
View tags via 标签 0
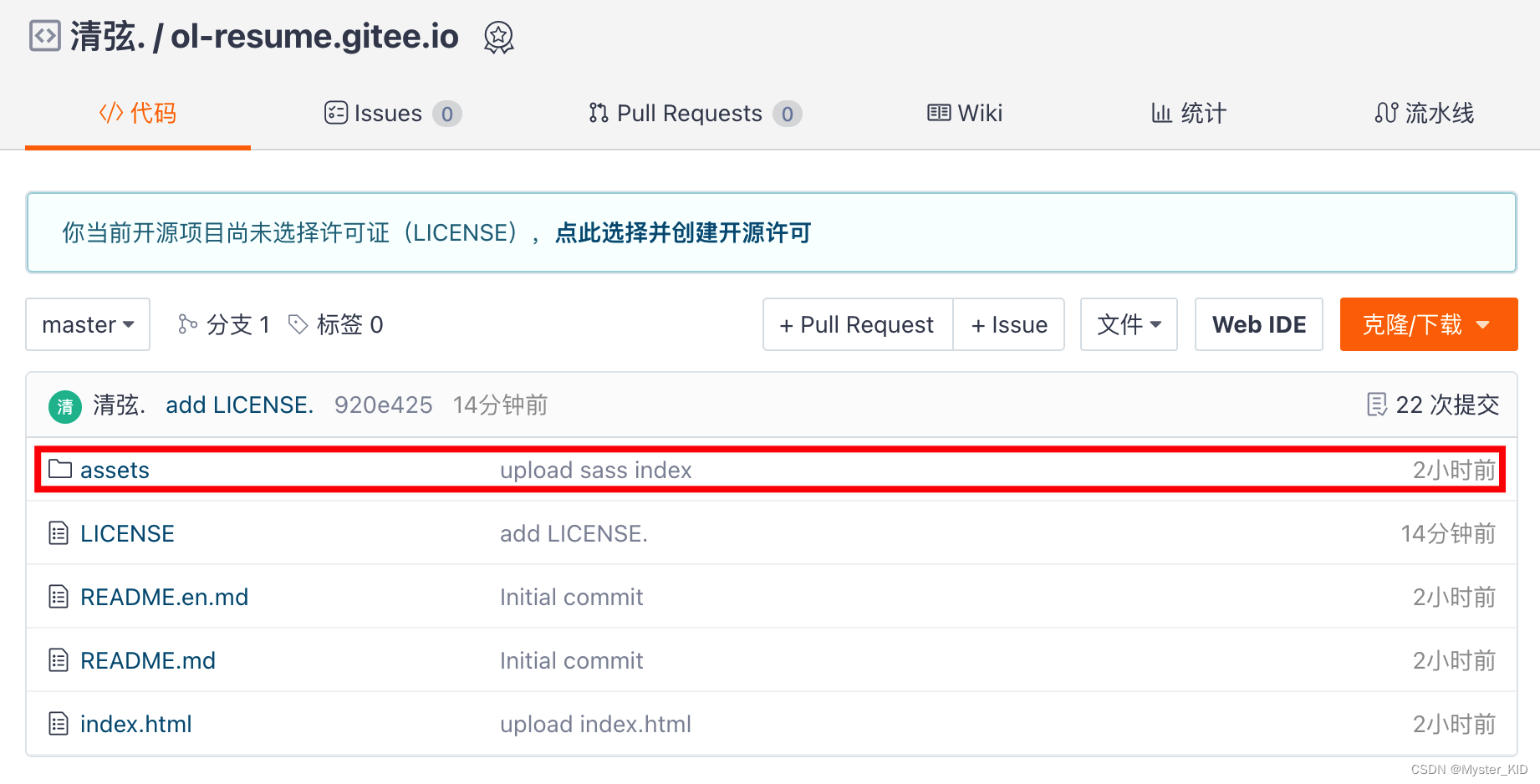point(335,324)
